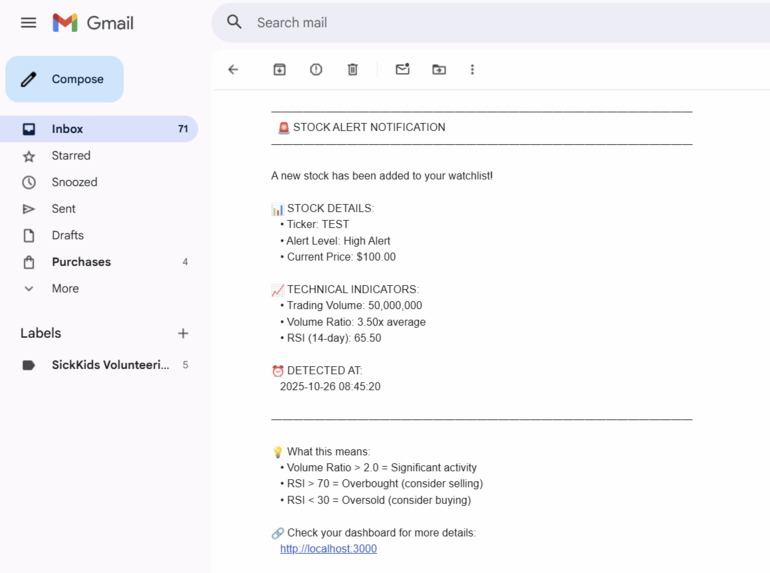Compose a new email
Image resolution: width=770 pixels, height=573 pixels.
point(64,79)
